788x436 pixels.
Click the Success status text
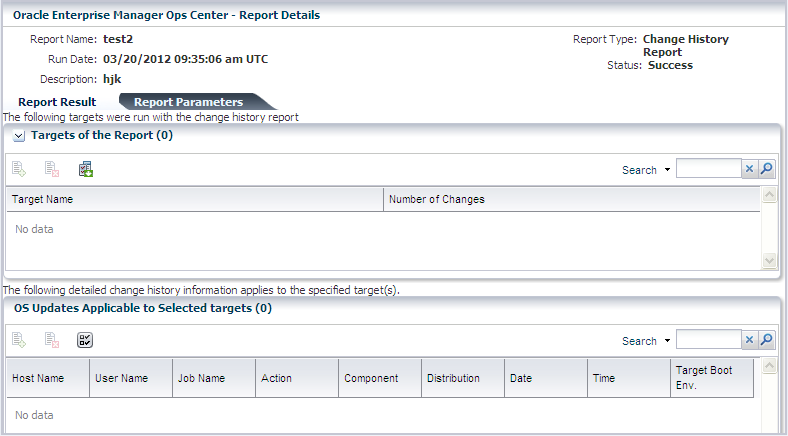(670, 65)
